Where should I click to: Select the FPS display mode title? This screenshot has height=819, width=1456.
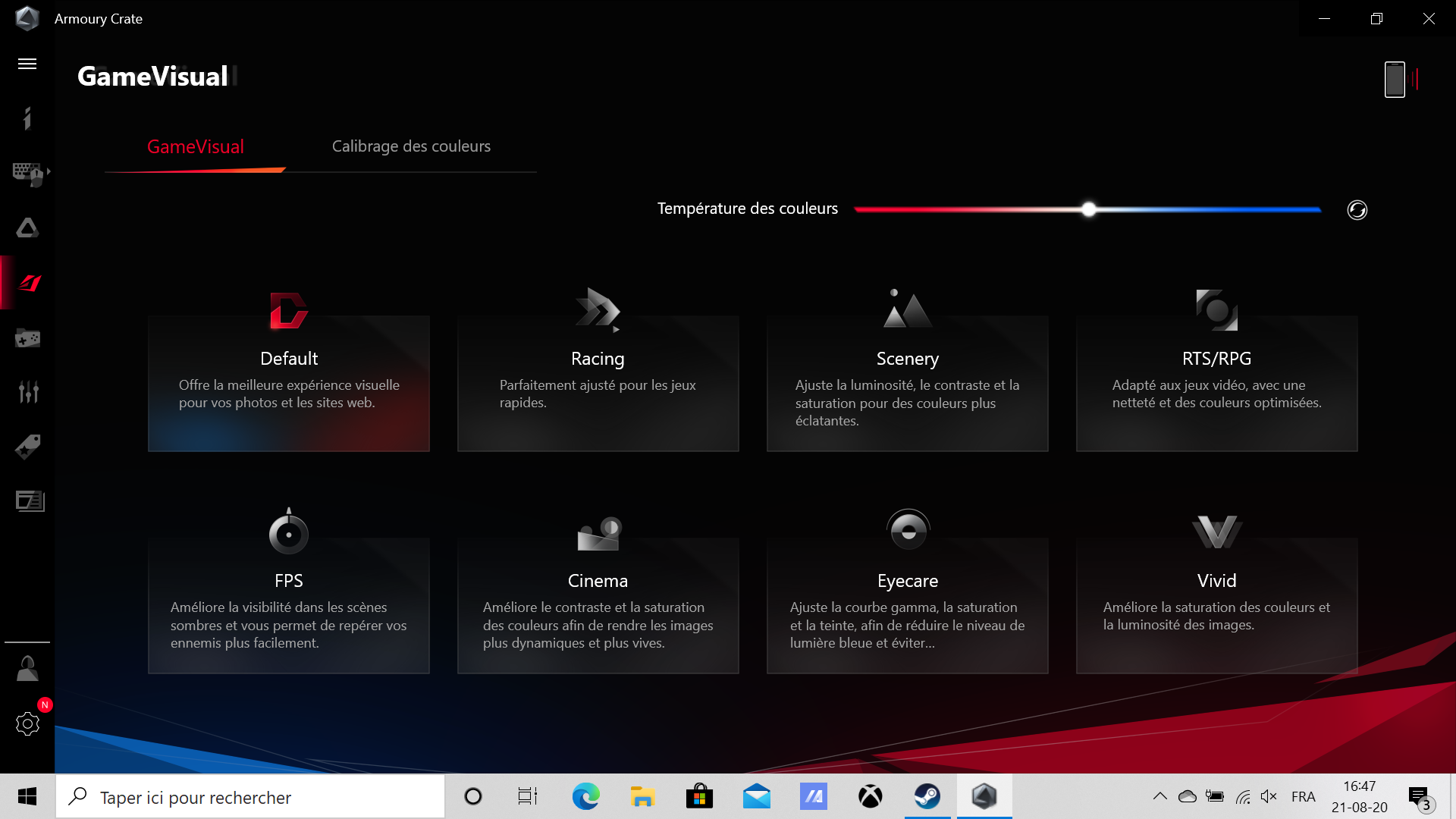(x=289, y=581)
